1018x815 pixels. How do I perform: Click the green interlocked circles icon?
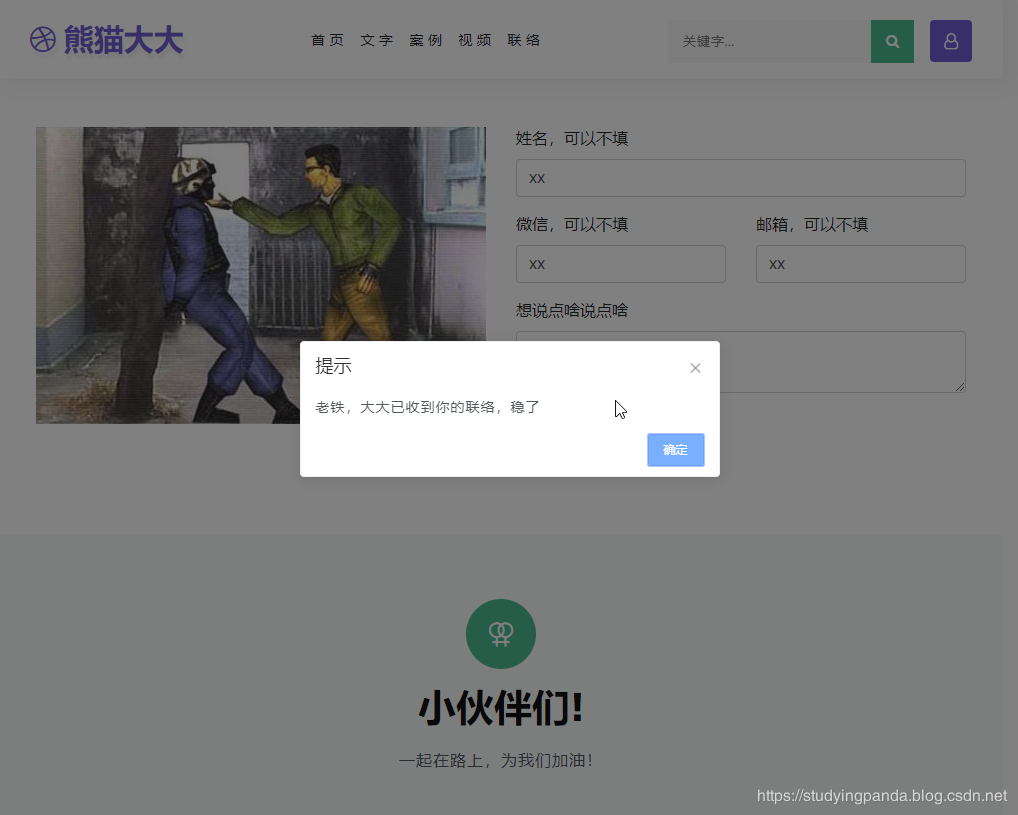[x=500, y=633]
